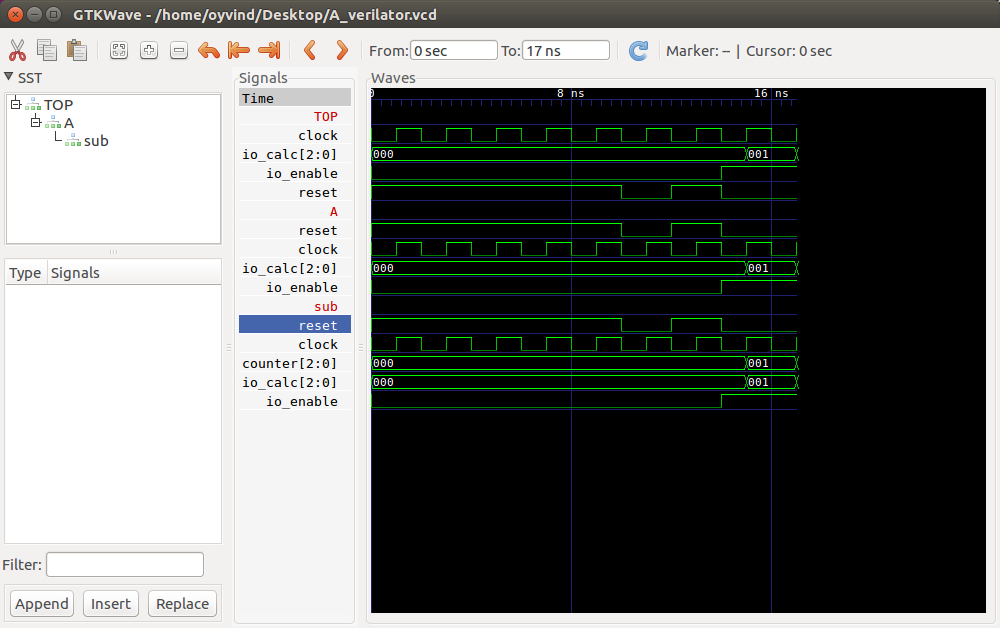1000x628 pixels.
Task: Select module A in the SST tree
Action: point(69,123)
